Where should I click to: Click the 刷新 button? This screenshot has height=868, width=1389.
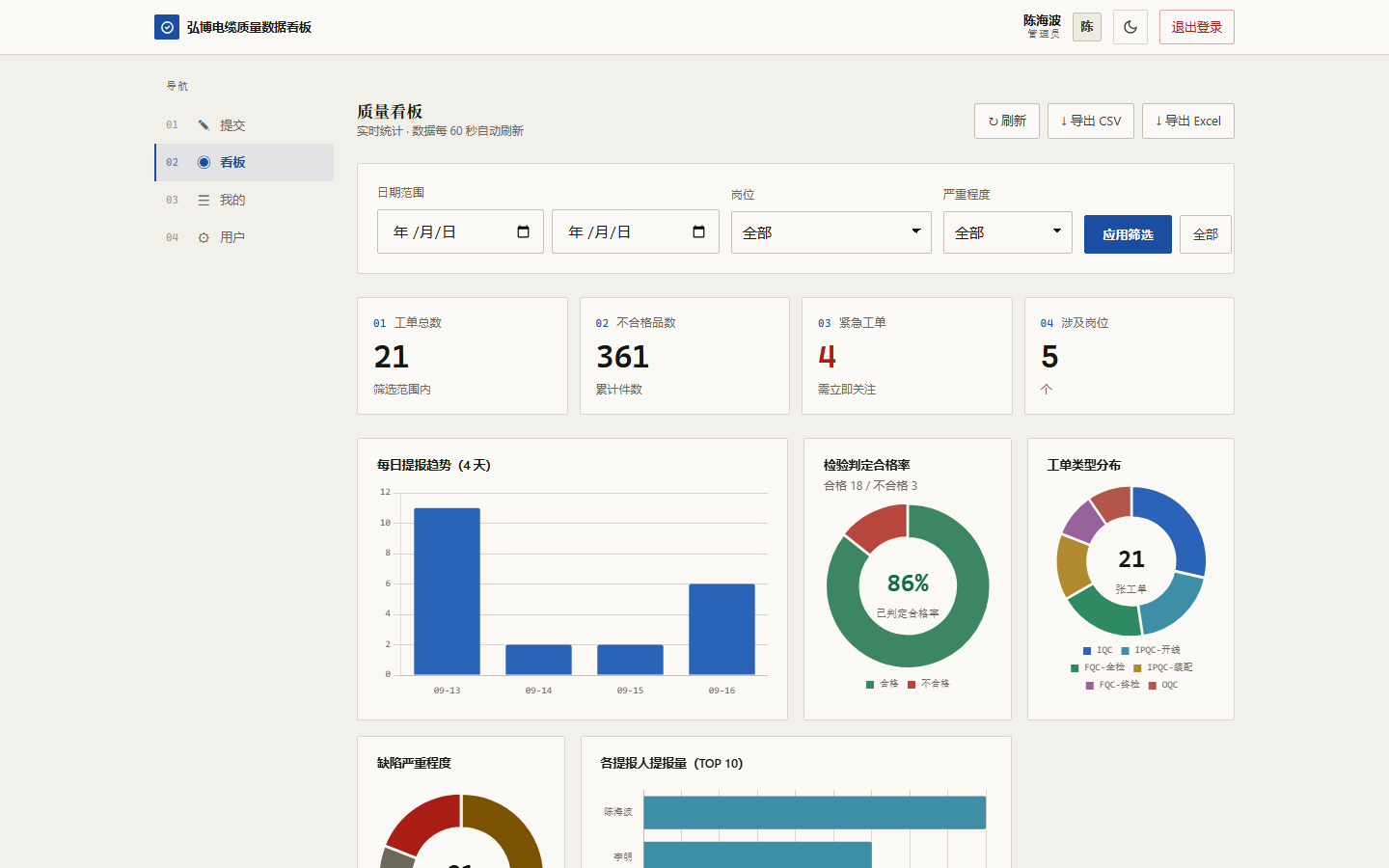(x=1007, y=121)
